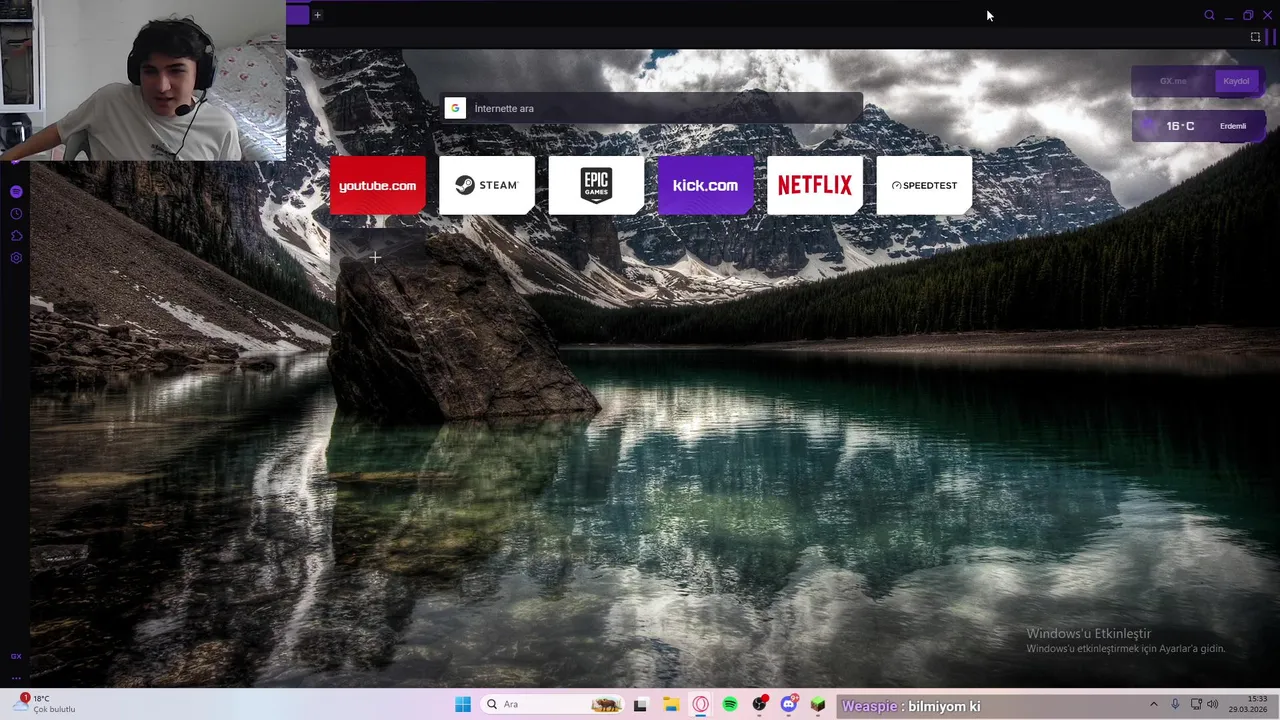Open the Netflix speed dial tile

point(815,185)
